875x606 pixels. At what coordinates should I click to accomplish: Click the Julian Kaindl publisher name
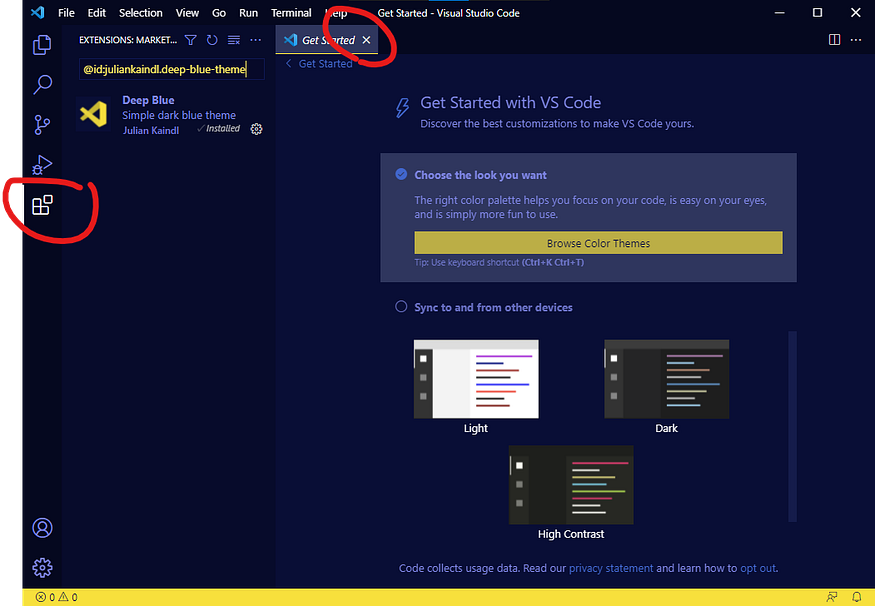(151, 131)
